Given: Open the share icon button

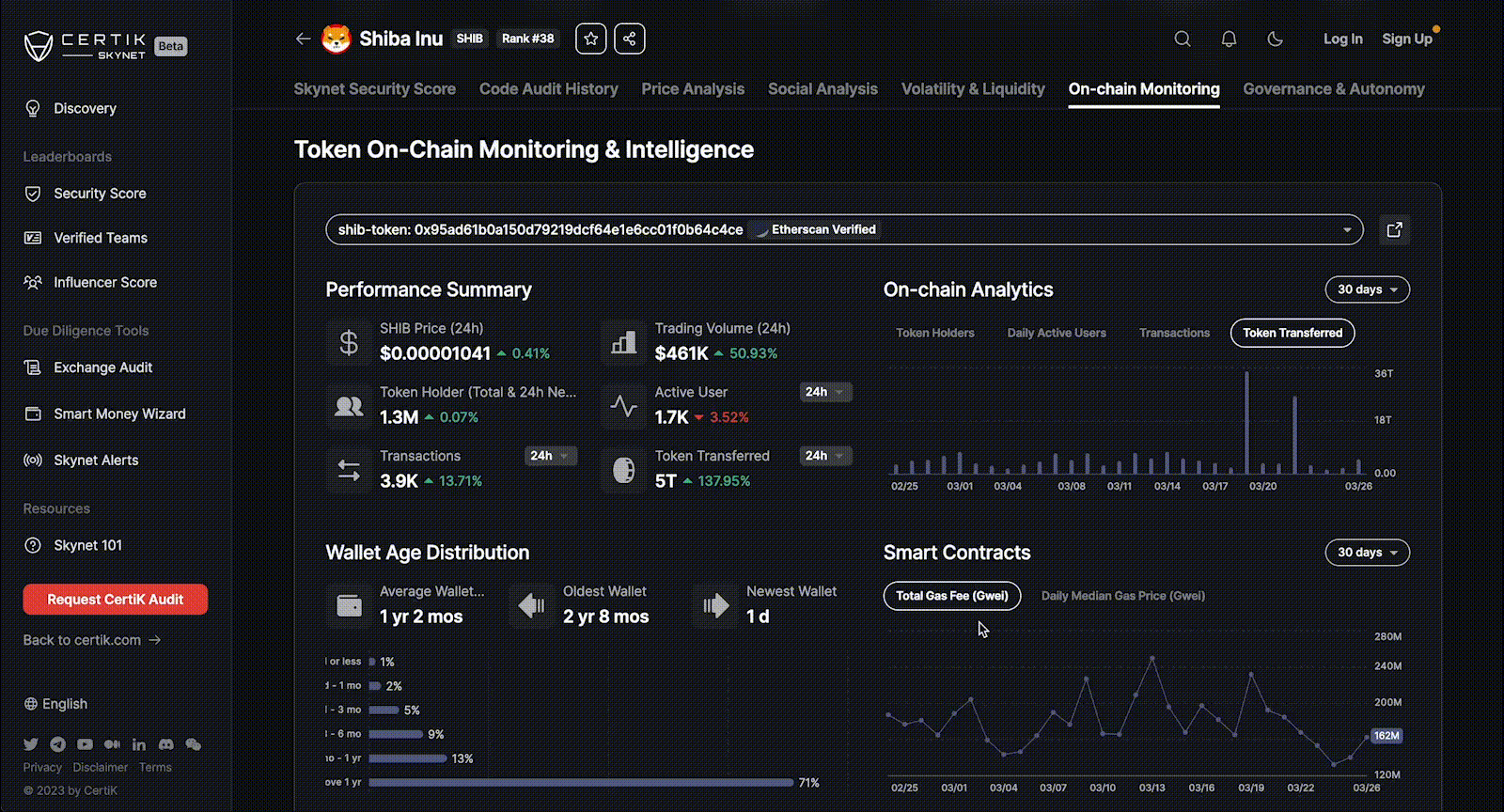Looking at the screenshot, I should point(630,39).
